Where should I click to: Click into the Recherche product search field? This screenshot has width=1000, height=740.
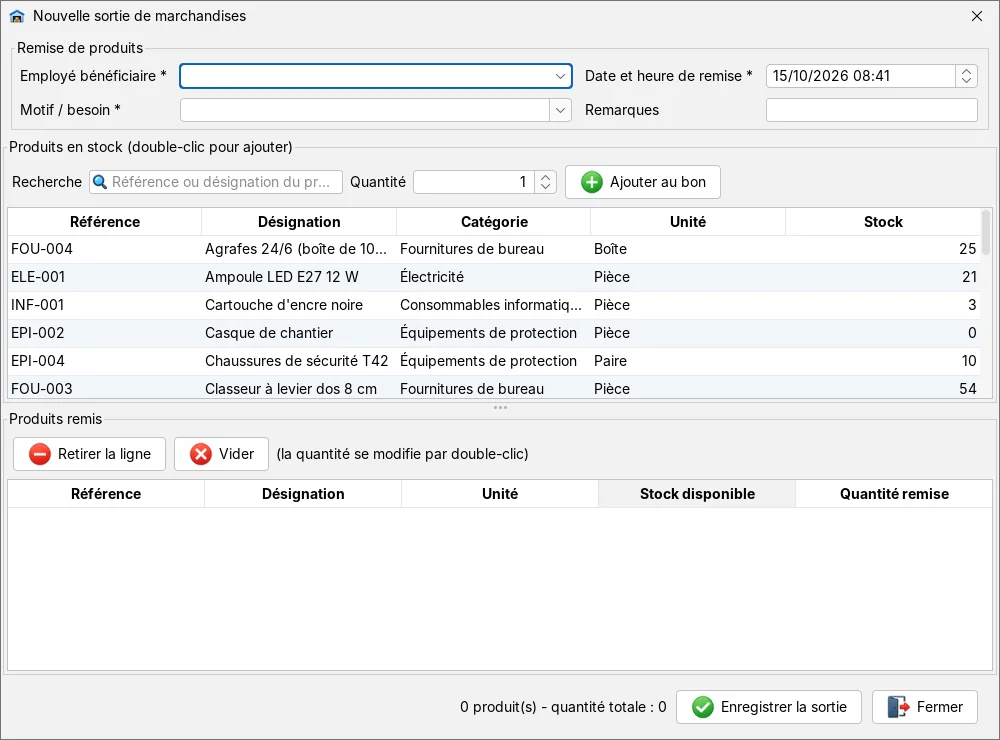click(216, 182)
